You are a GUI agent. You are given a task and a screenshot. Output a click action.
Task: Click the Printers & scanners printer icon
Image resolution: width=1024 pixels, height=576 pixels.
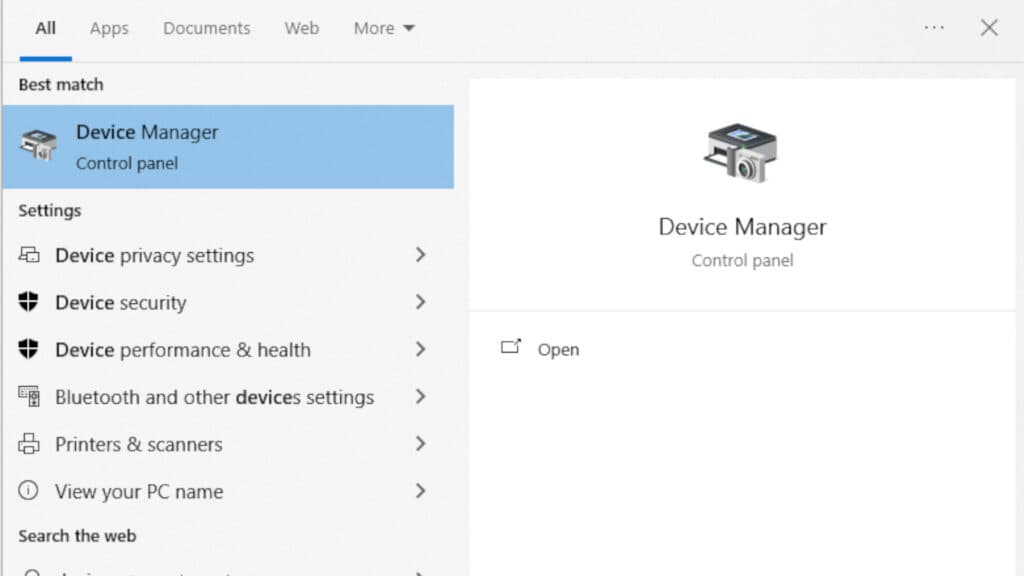coord(29,444)
